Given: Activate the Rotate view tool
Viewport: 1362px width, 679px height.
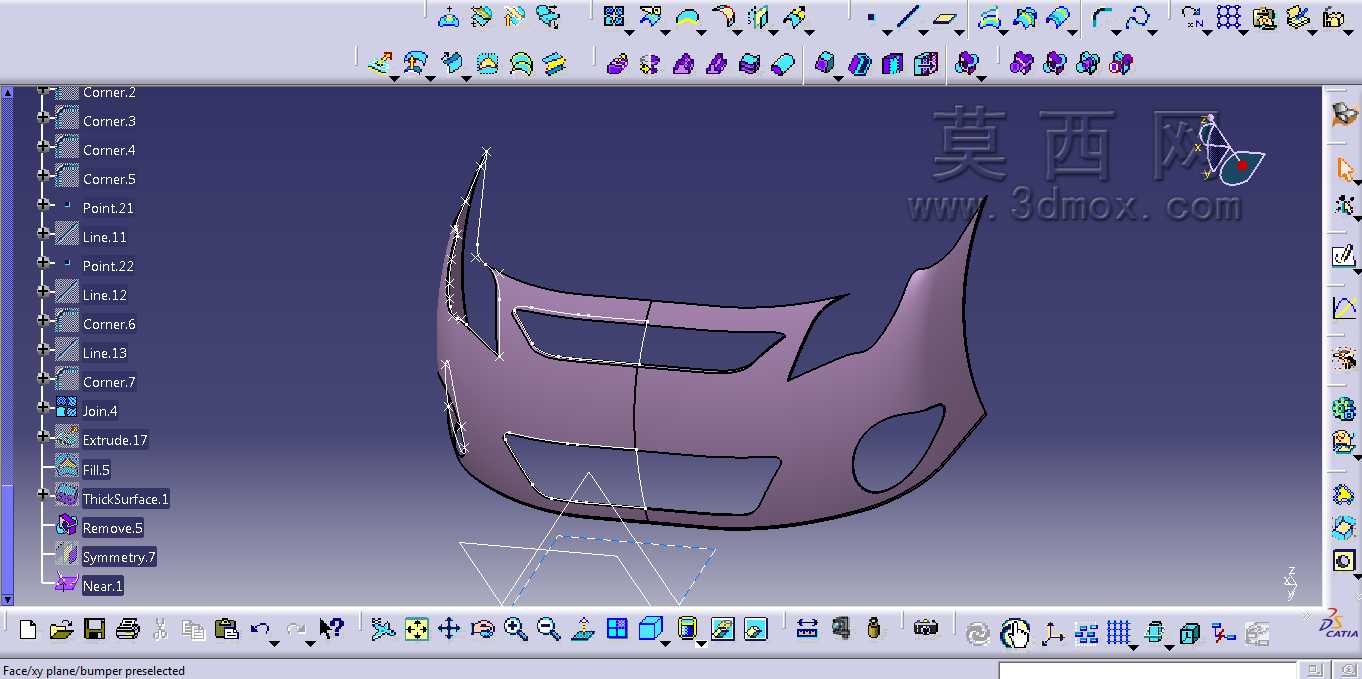Looking at the screenshot, I should [x=483, y=629].
